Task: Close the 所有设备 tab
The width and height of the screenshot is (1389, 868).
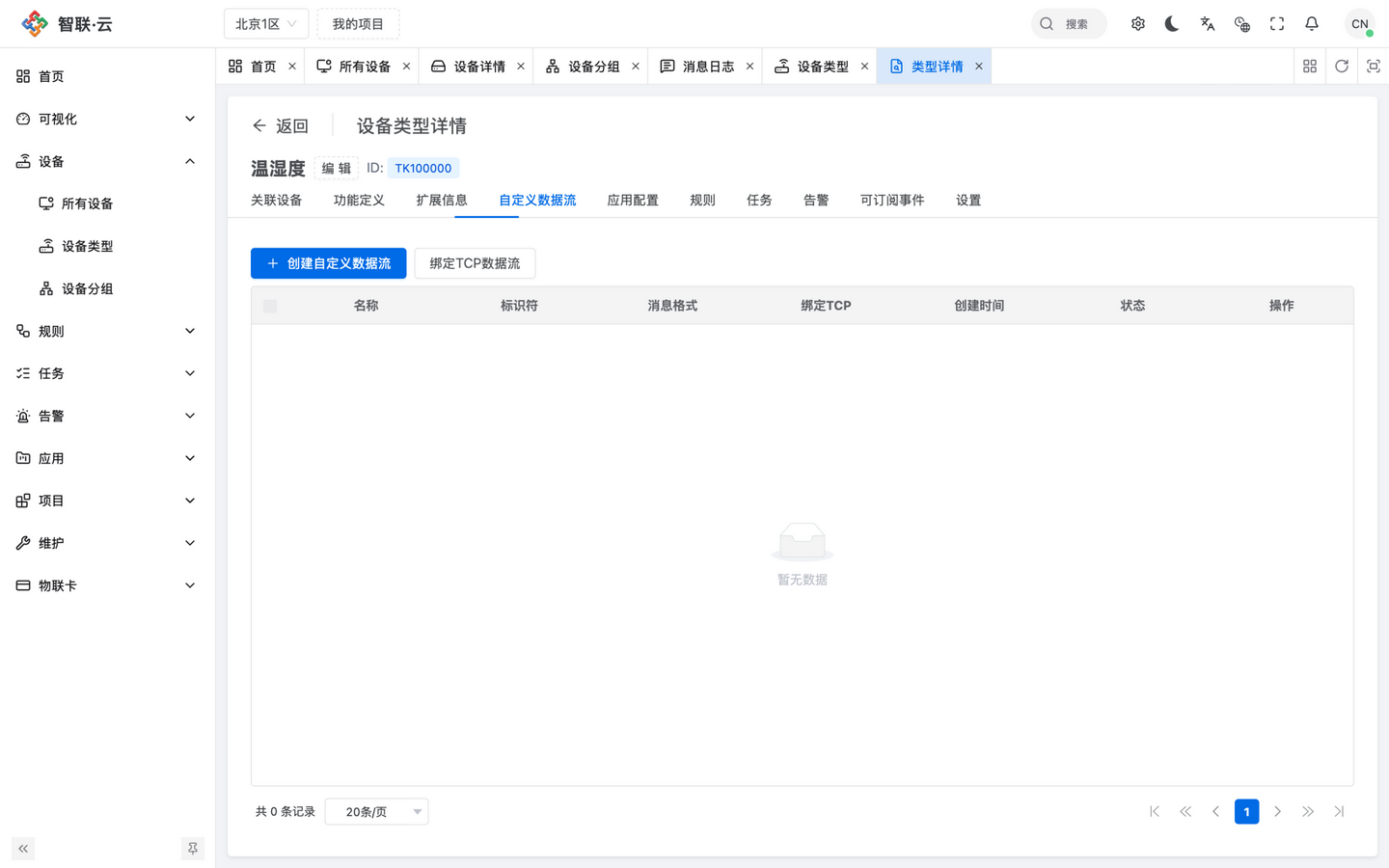Action: (x=406, y=67)
